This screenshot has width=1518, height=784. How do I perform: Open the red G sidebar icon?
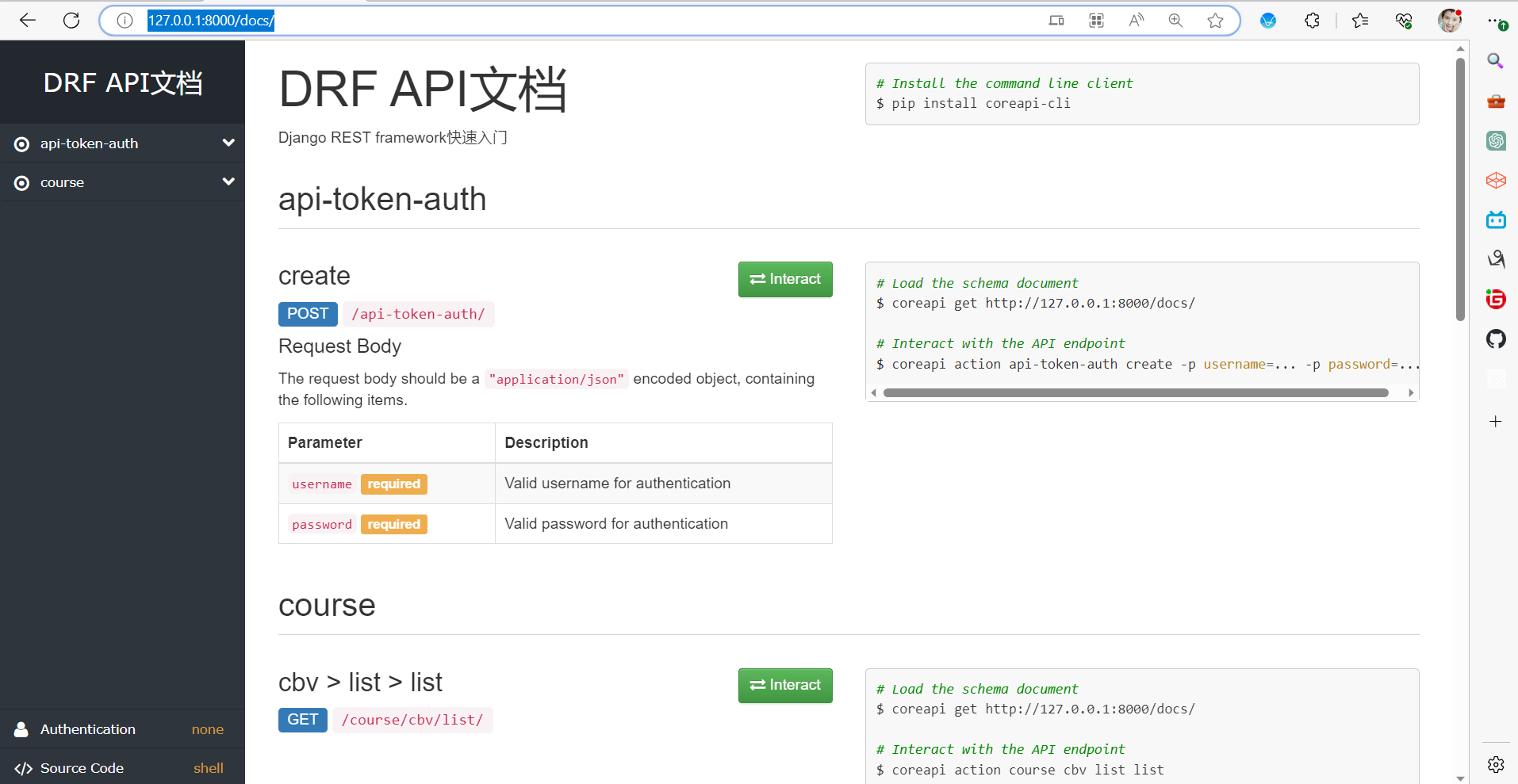(x=1496, y=299)
